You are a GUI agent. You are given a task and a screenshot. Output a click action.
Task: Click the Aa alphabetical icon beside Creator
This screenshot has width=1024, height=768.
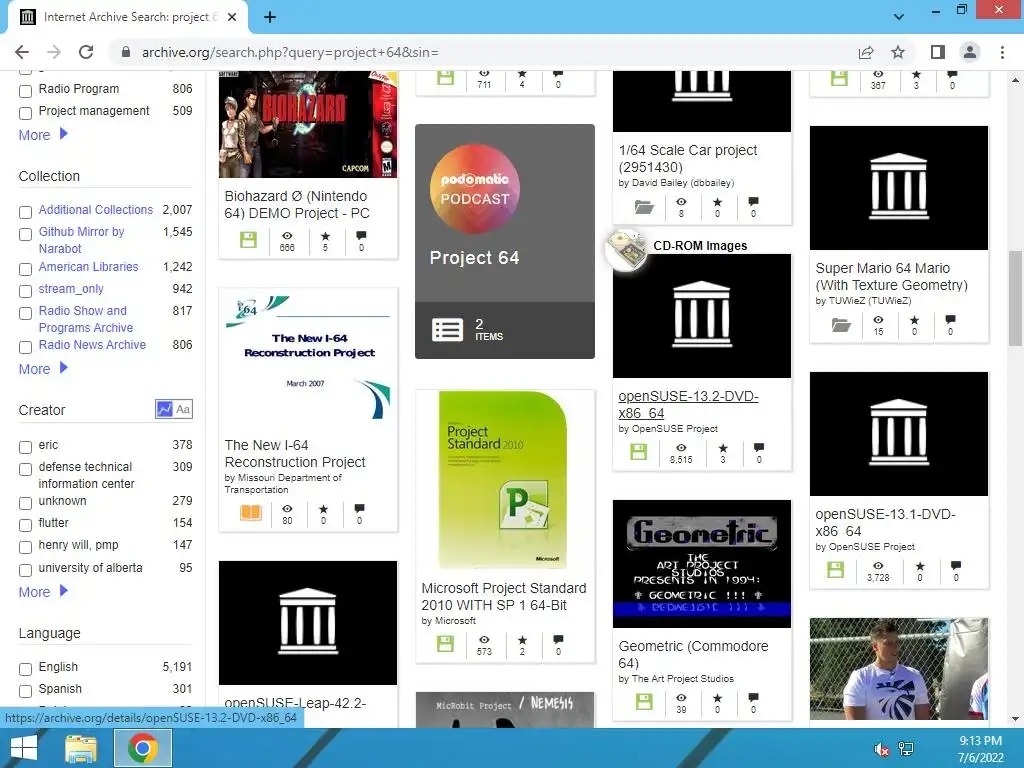[x=183, y=409]
